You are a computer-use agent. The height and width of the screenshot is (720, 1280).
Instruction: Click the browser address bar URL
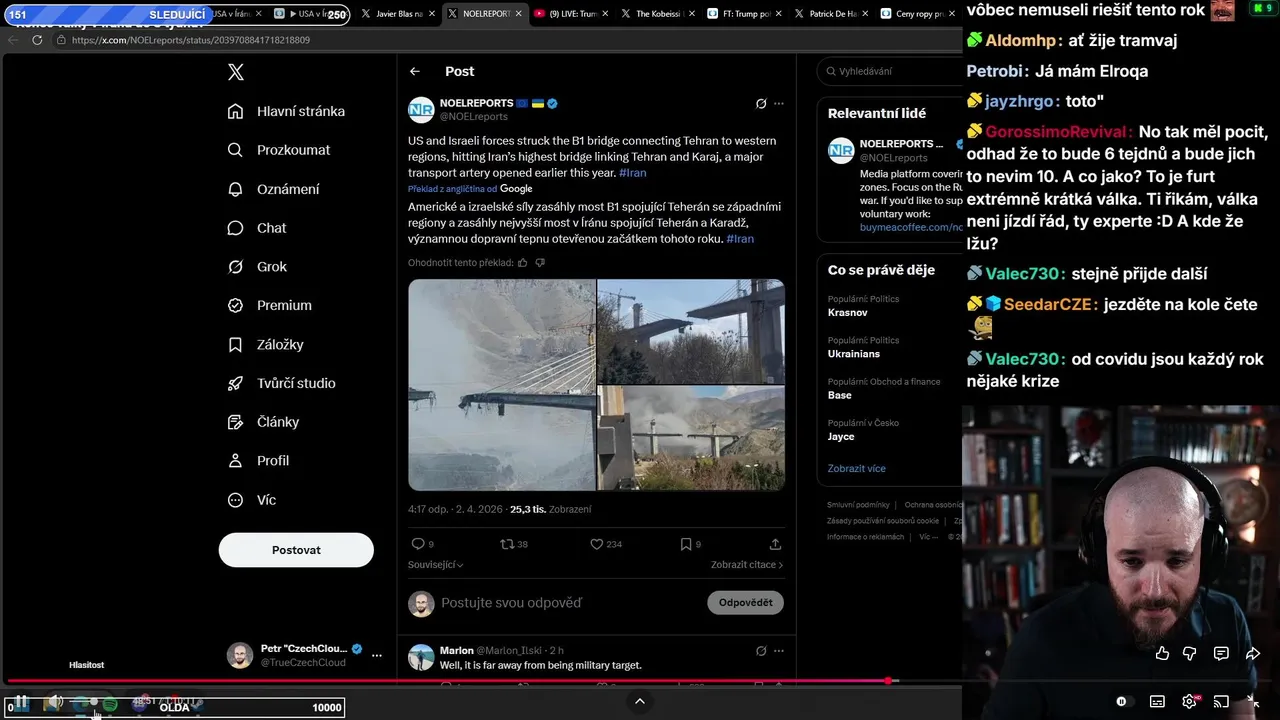click(191, 40)
